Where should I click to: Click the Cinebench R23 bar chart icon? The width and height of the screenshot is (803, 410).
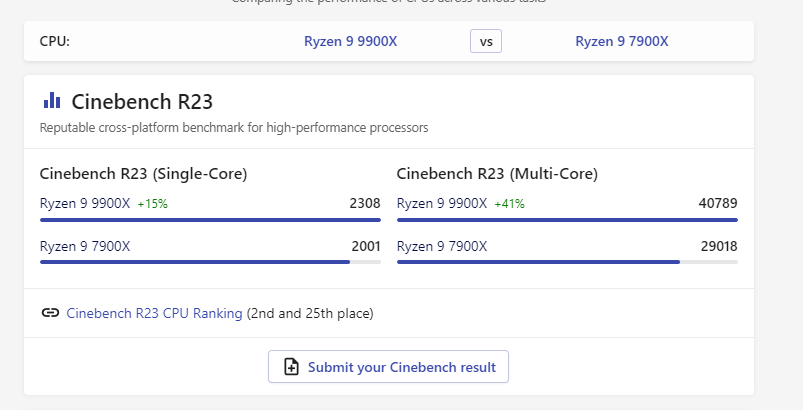coord(52,100)
